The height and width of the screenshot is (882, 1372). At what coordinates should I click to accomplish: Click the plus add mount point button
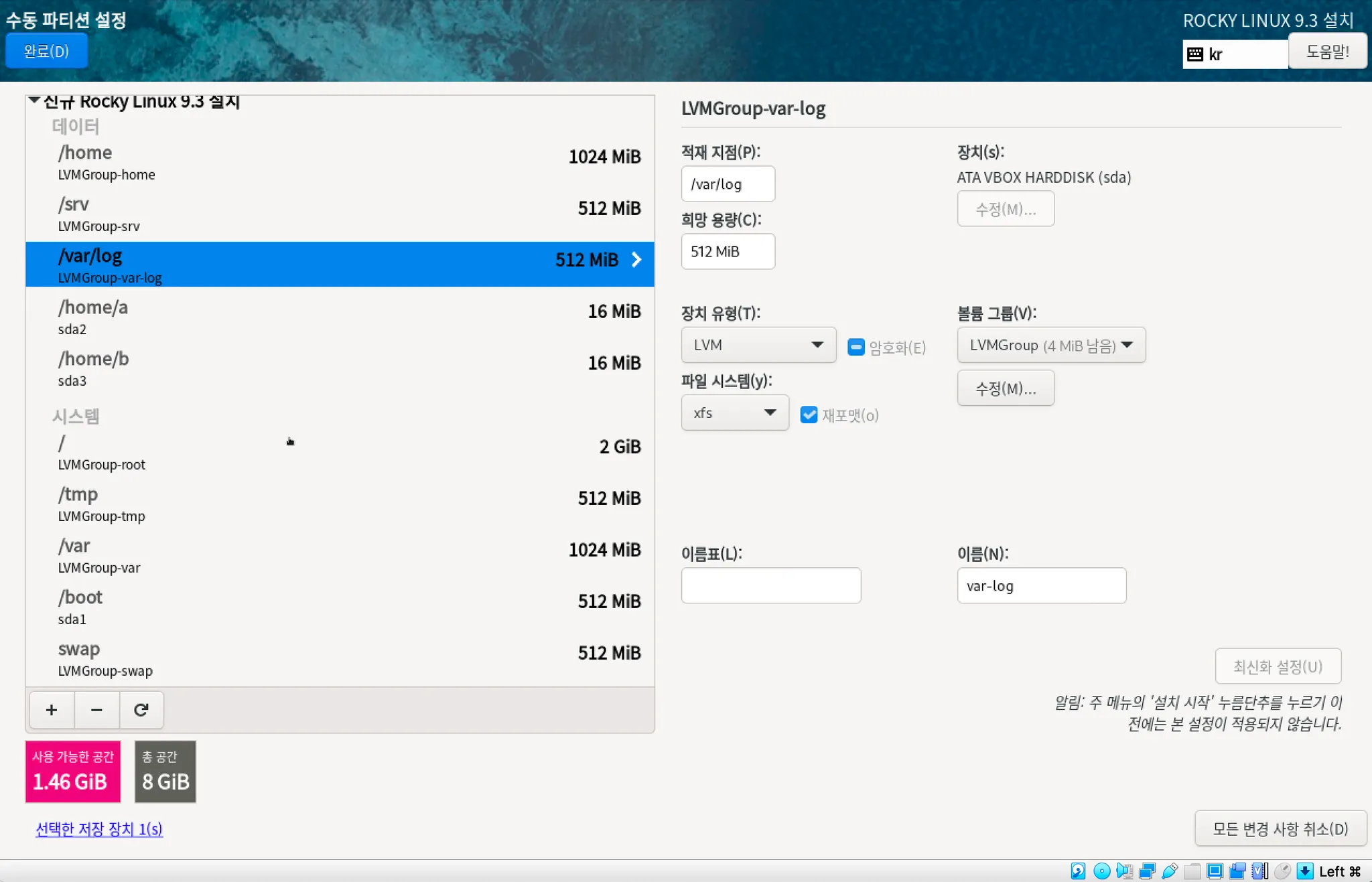[x=52, y=710]
